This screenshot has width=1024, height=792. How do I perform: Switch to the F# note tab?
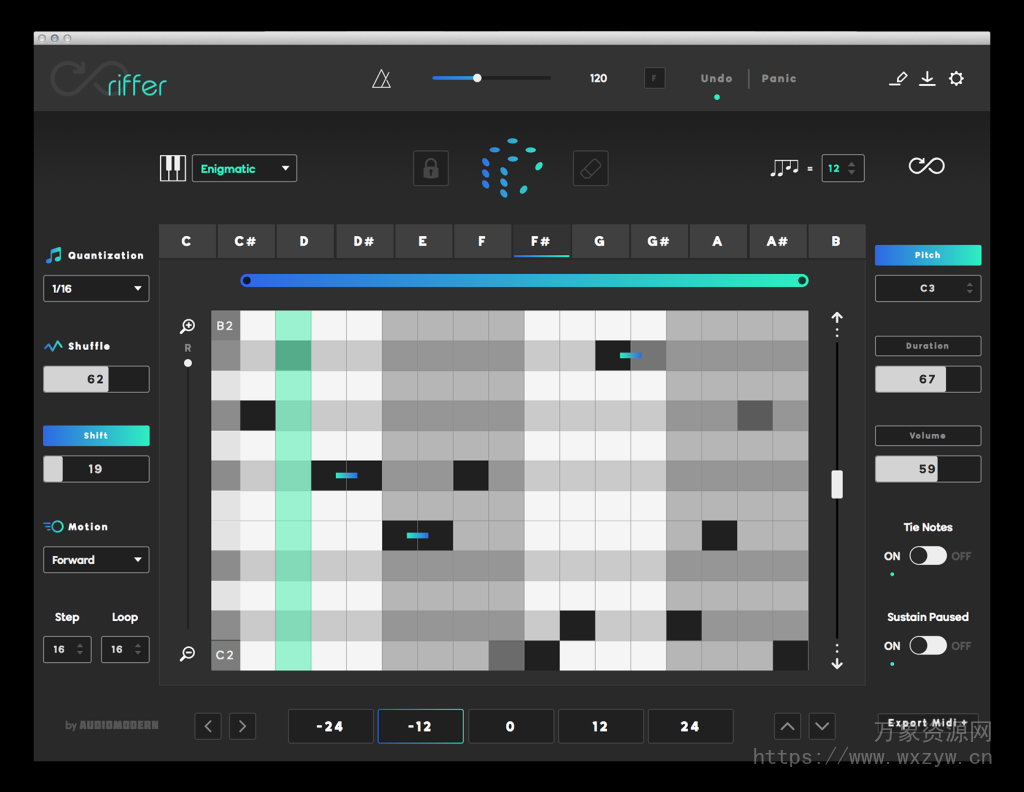[541, 241]
